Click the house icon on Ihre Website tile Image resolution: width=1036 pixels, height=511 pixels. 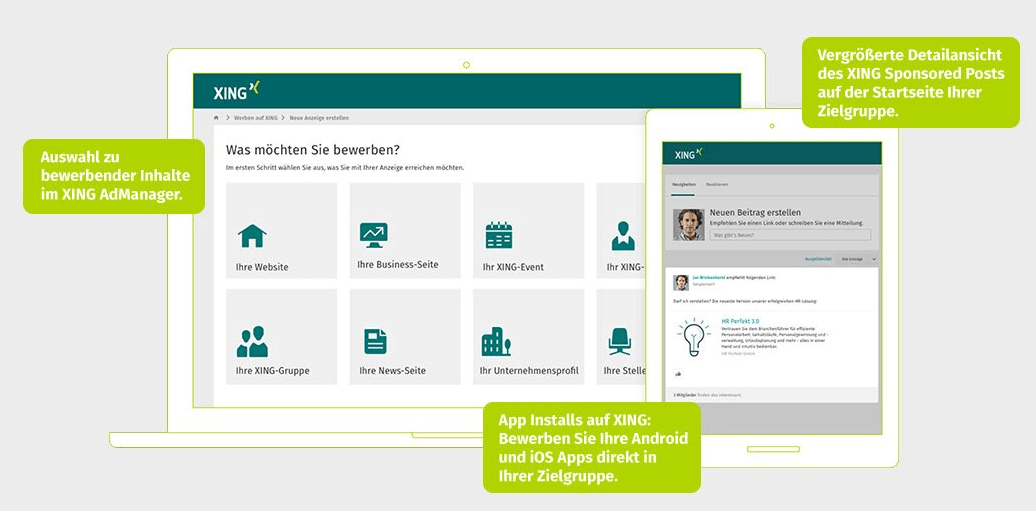252,236
